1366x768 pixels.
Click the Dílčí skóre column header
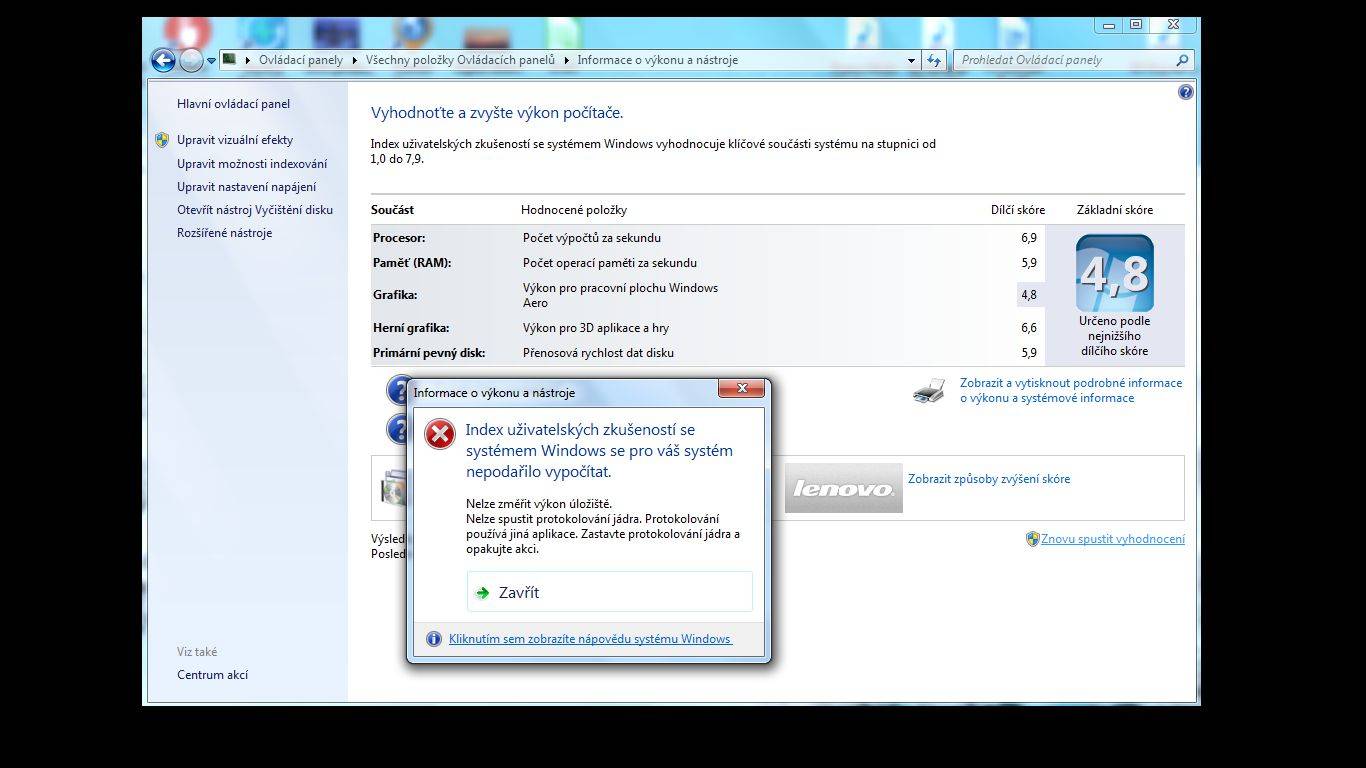pyautogui.click(x=1018, y=210)
